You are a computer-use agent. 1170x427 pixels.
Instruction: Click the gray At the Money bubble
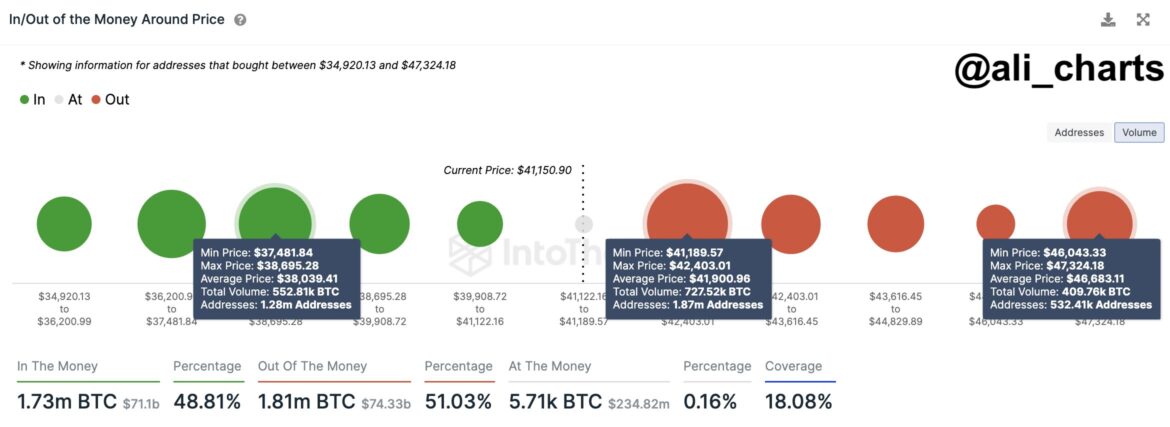tap(584, 224)
